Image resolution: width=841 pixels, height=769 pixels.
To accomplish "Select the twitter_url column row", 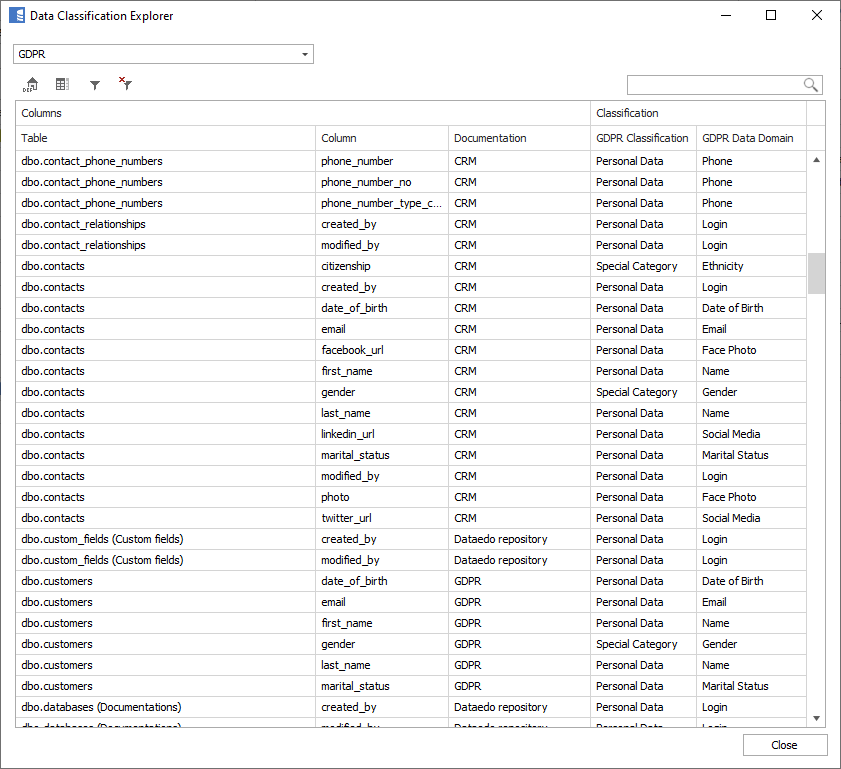I will pyautogui.click(x=345, y=518).
